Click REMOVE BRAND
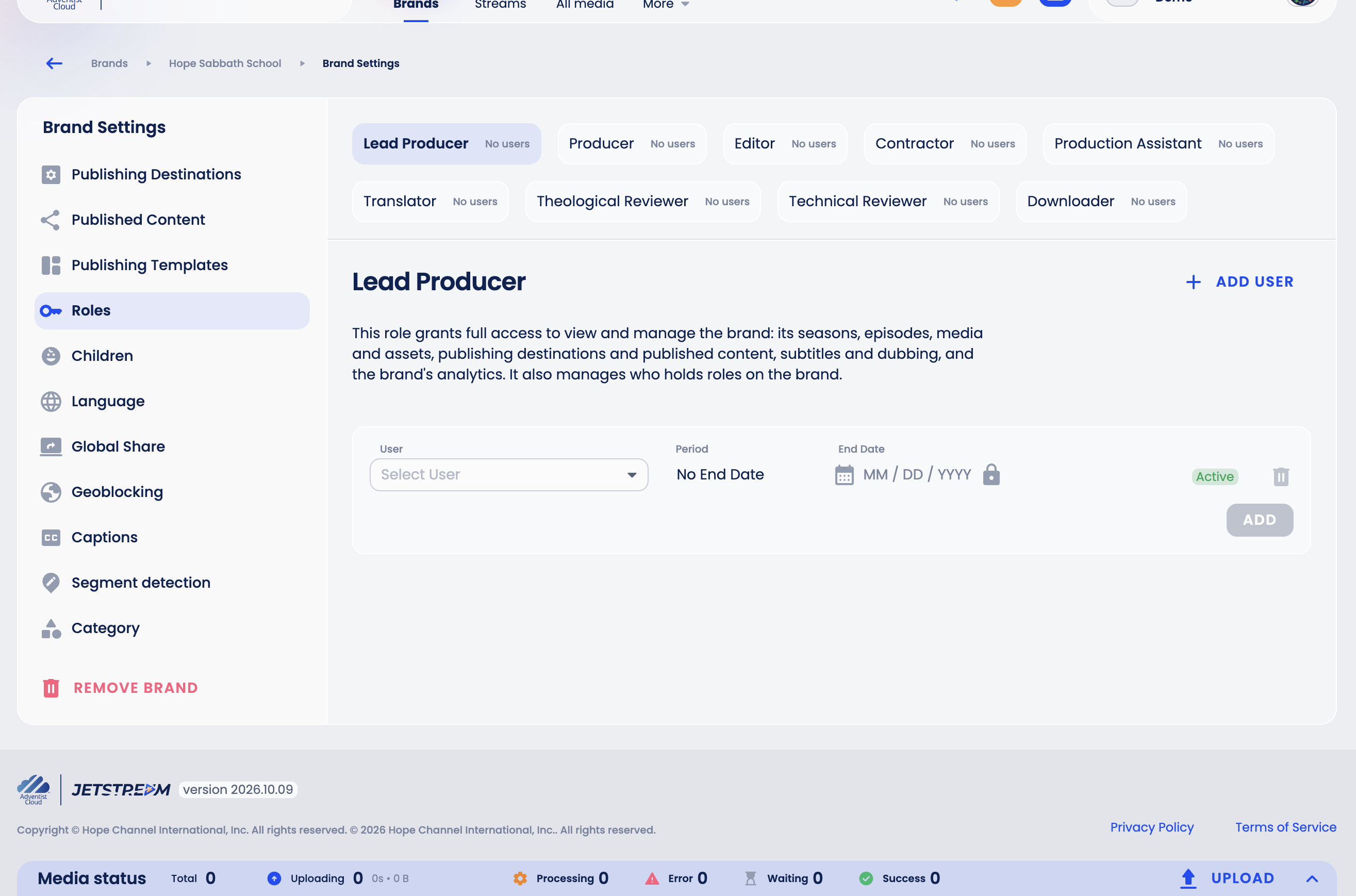Image resolution: width=1356 pixels, height=896 pixels. click(121, 688)
